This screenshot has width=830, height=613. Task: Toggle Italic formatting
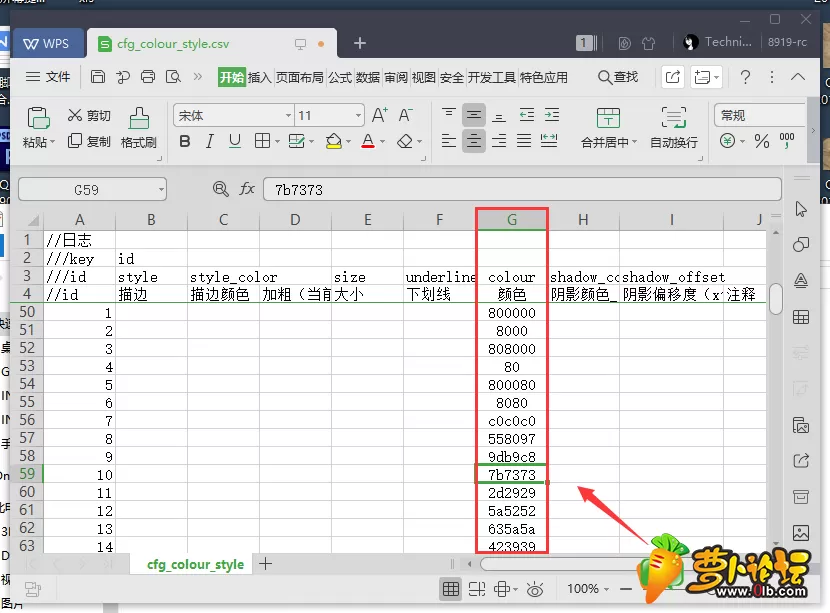tap(210, 141)
